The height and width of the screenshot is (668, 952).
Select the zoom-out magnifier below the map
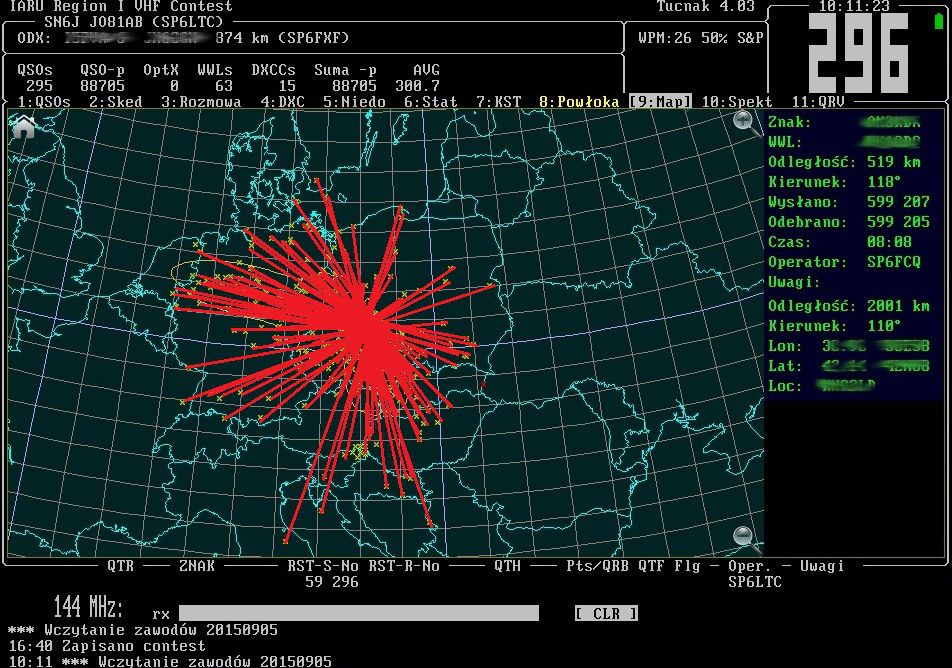click(x=741, y=536)
